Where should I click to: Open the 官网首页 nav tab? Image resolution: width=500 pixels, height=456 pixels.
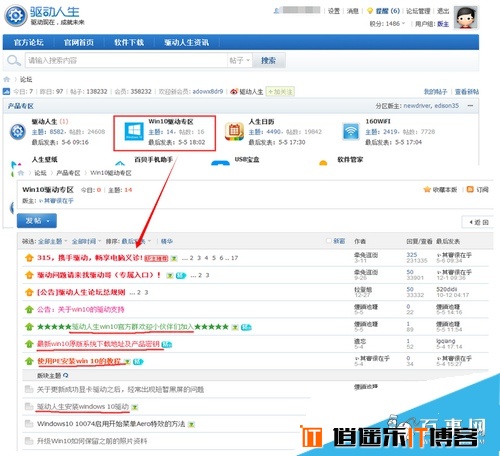(79, 42)
